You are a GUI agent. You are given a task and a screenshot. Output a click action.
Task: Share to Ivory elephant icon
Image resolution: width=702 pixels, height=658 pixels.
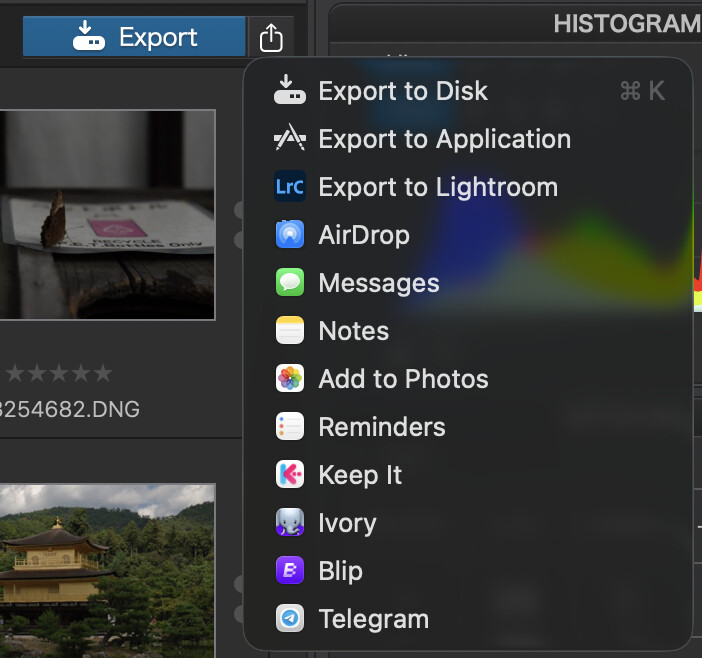point(290,523)
